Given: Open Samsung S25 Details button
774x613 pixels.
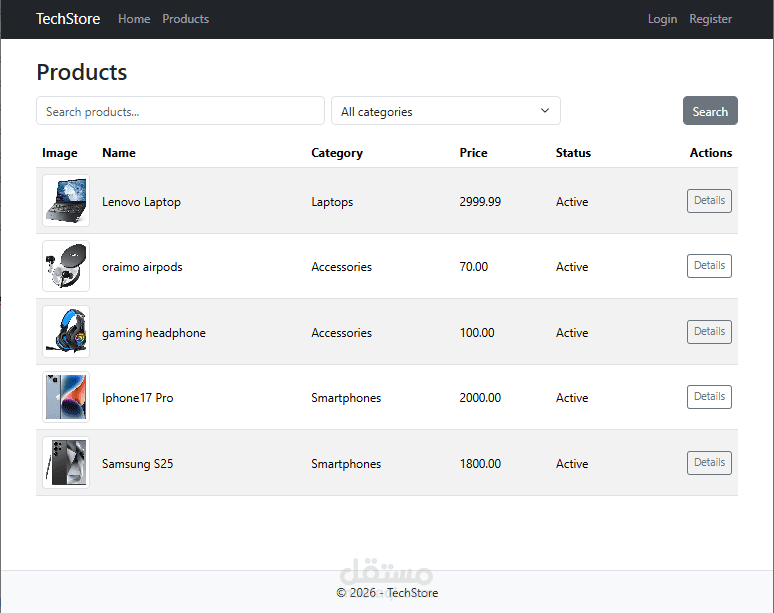Looking at the screenshot, I should coord(709,463).
